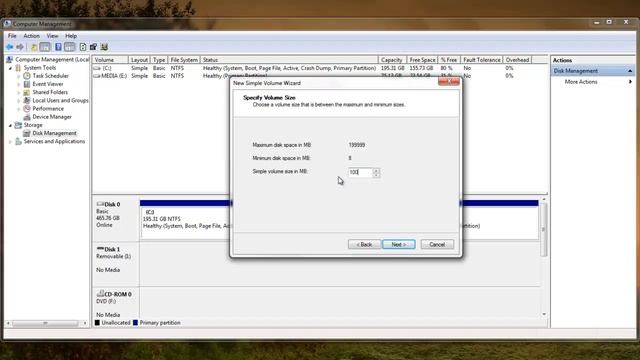Expand the Event Viewer tree node
Screen dimensions: 640x360
point(18,84)
